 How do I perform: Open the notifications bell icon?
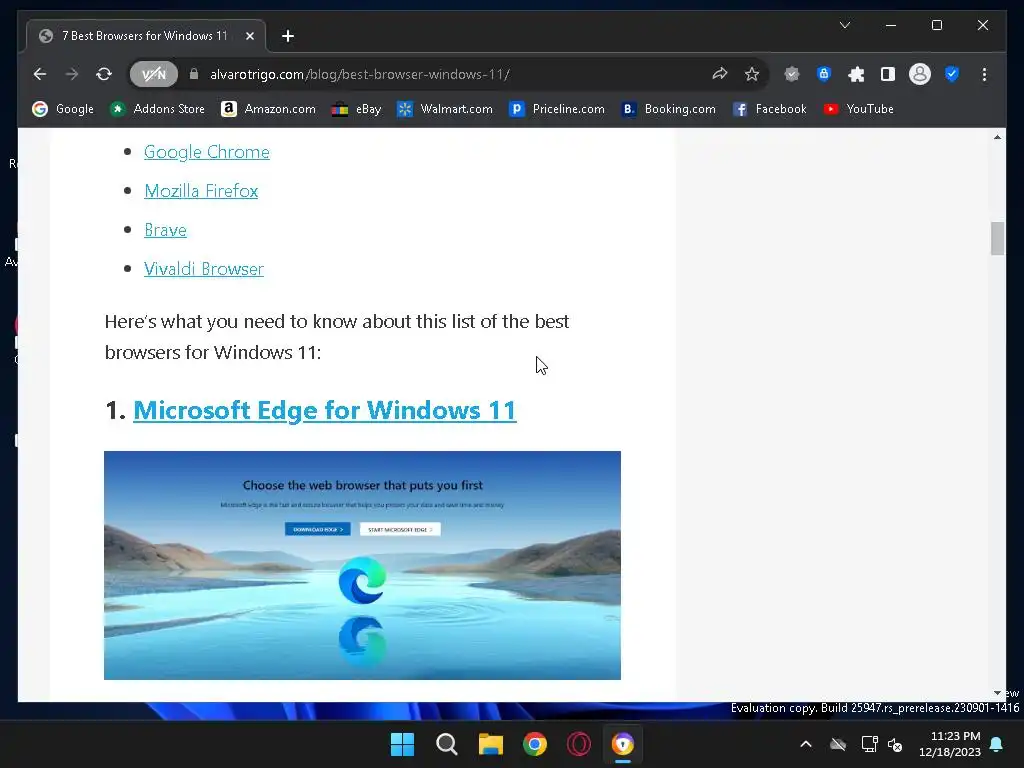[x=997, y=744]
